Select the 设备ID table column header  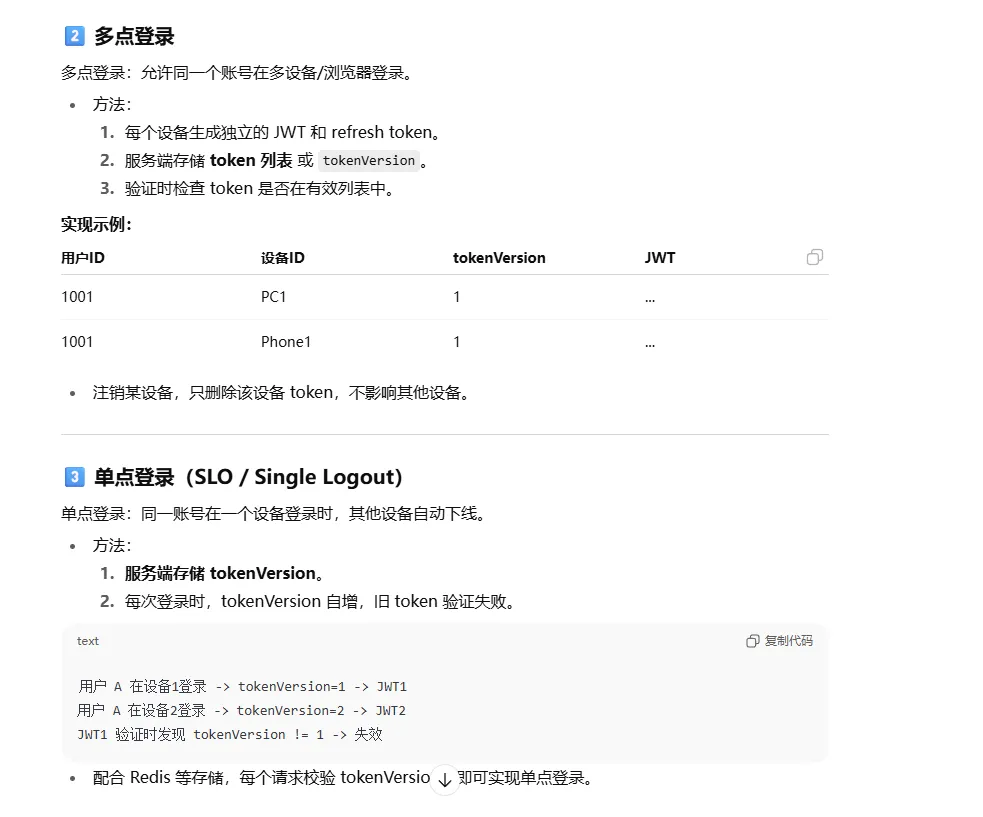tap(283, 258)
